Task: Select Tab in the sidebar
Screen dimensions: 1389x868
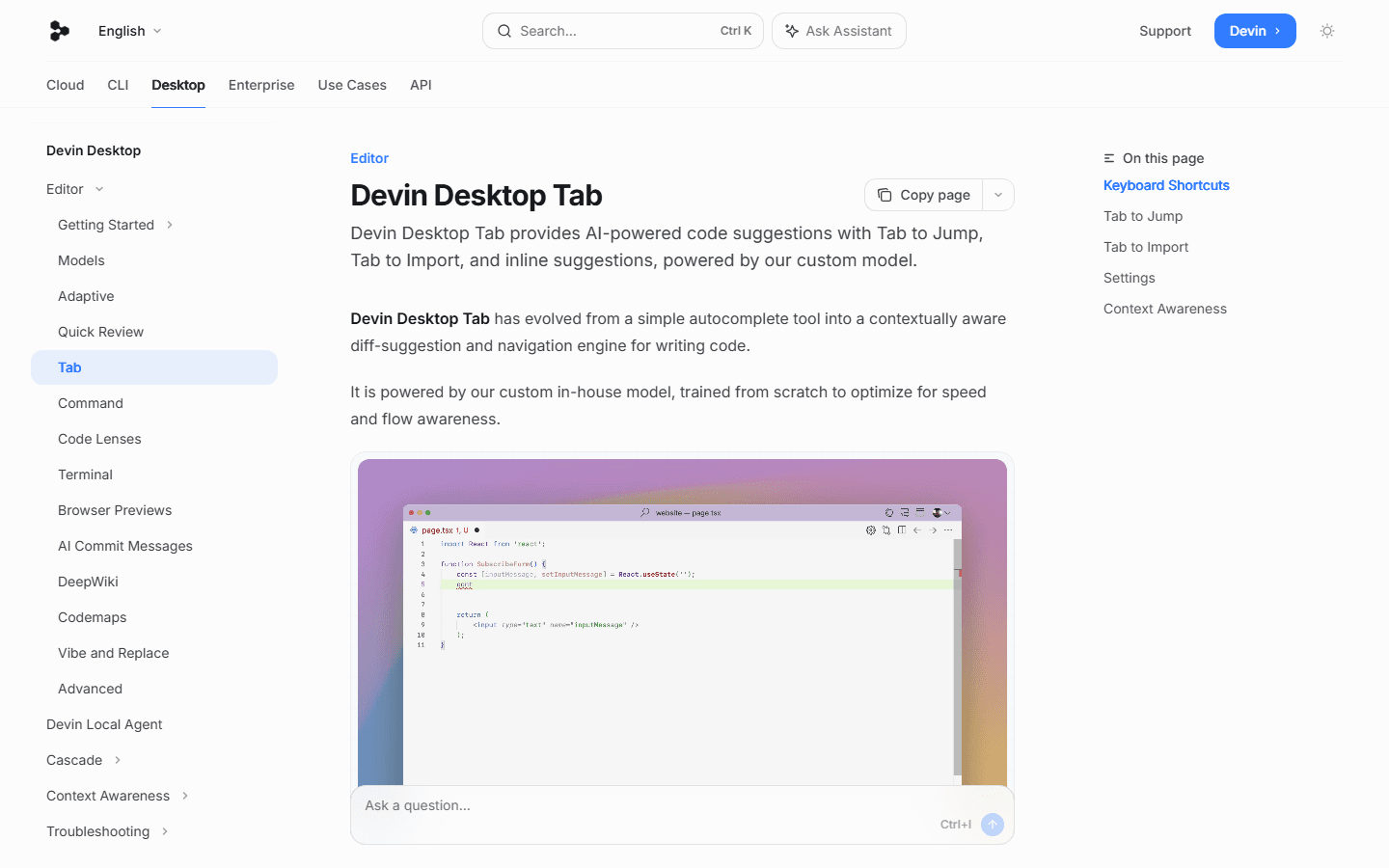Action: pyautogui.click(x=154, y=367)
